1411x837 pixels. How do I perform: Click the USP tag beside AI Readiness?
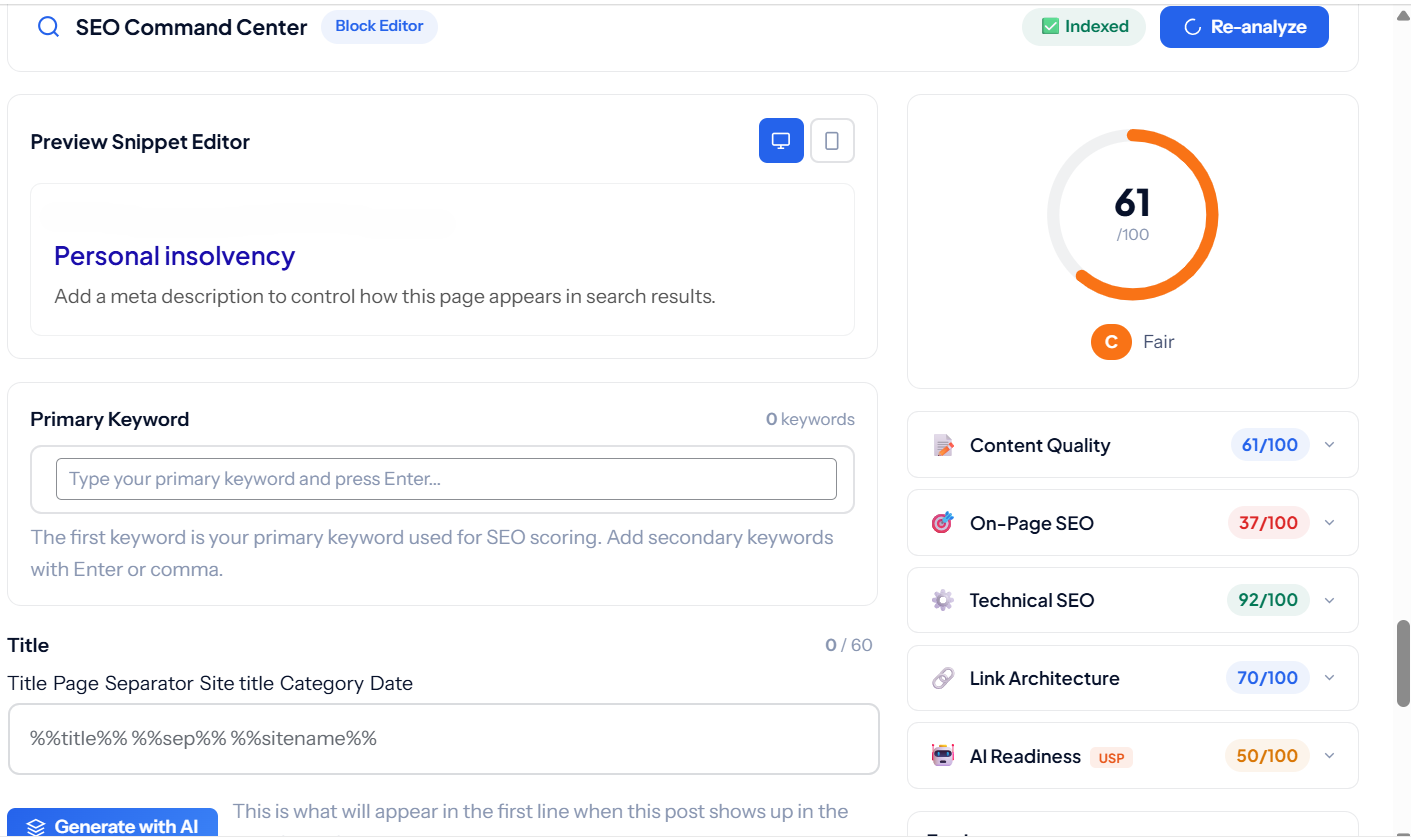pos(1112,758)
